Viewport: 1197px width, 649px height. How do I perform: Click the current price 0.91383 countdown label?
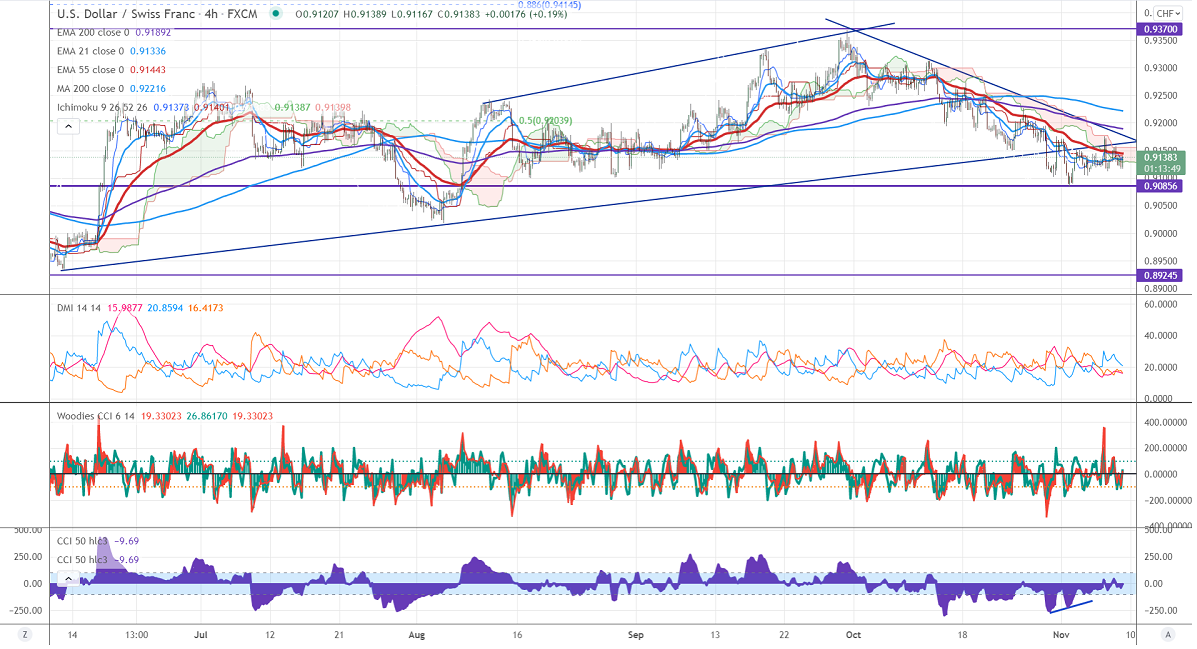pyautogui.click(x=1160, y=163)
